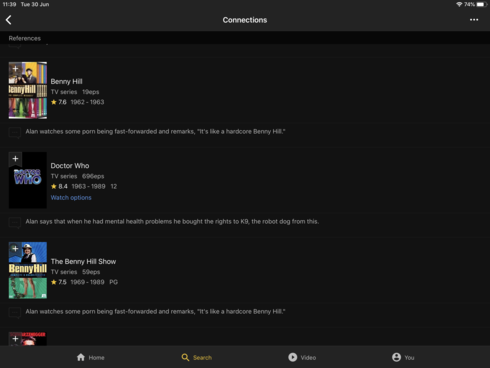Tap the comment icon under The Benny Hill Show
This screenshot has width=490, height=368.
(x=15, y=312)
